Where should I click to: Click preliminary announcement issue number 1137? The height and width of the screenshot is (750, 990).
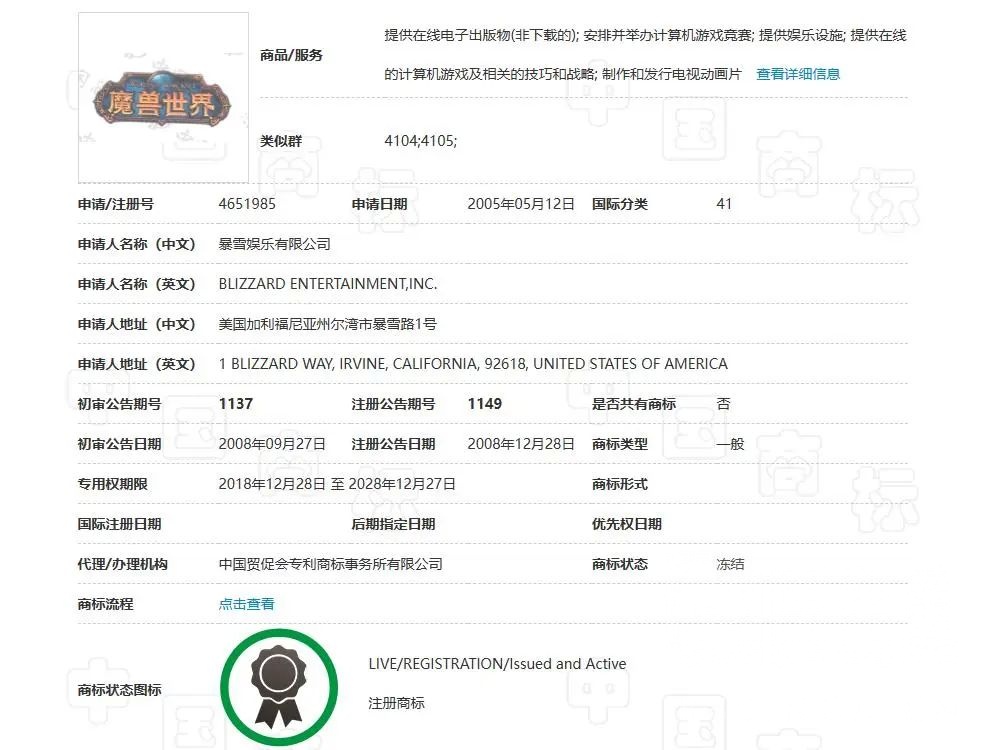(x=236, y=404)
